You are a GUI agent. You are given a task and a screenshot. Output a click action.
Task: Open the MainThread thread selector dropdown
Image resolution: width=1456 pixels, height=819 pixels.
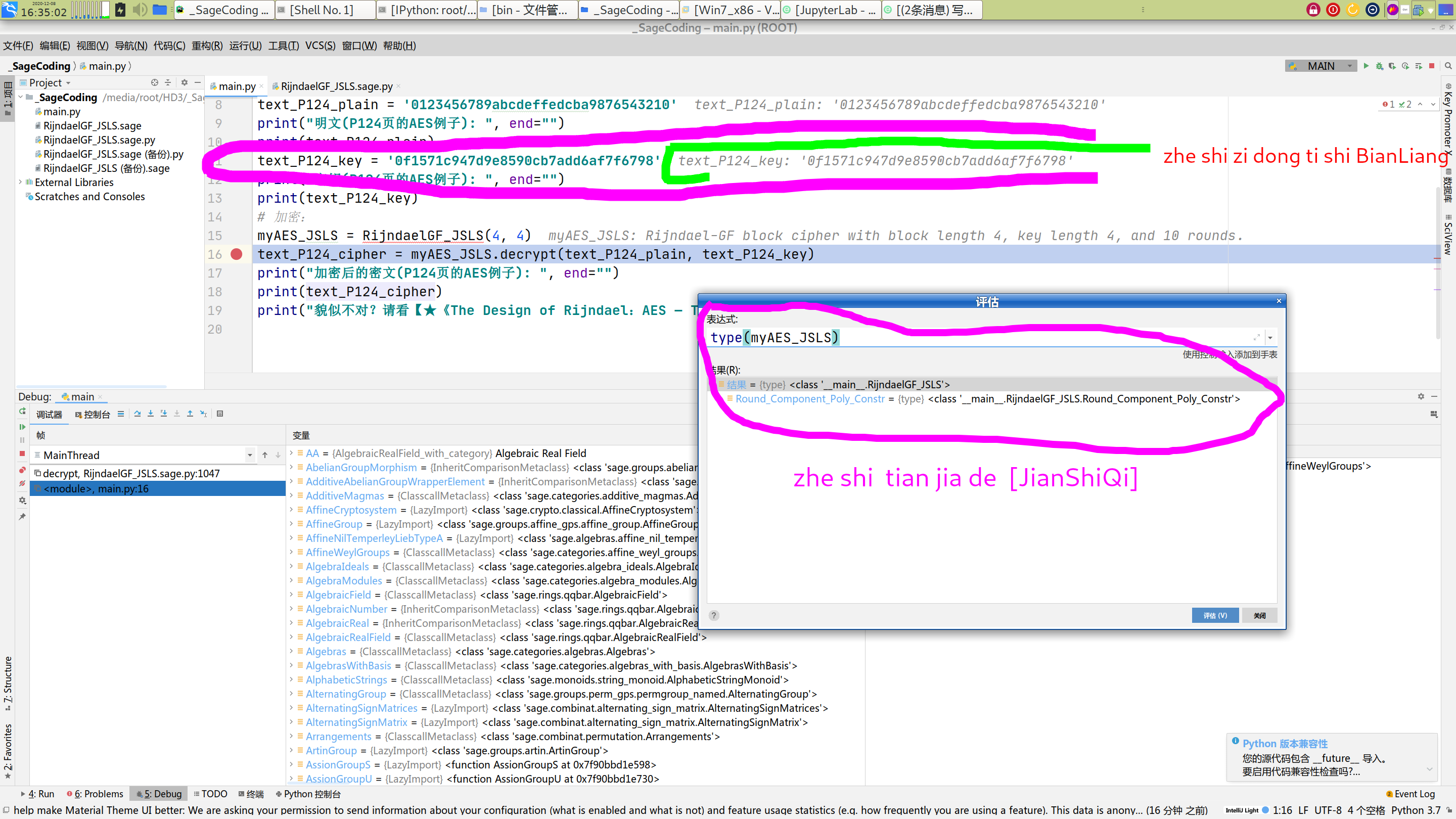(x=249, y=455)
